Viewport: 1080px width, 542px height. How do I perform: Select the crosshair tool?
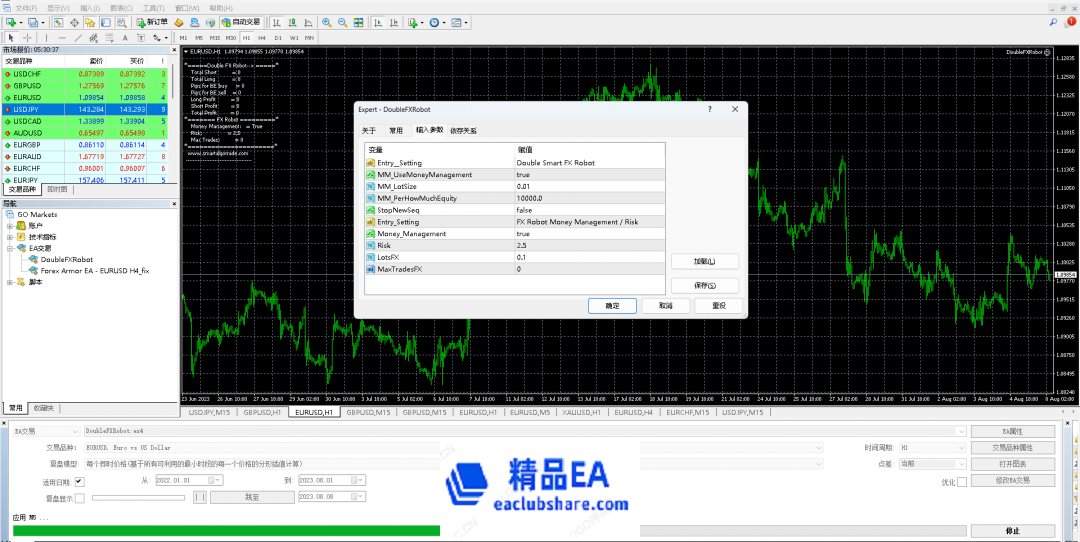click(x=28, y=37)
